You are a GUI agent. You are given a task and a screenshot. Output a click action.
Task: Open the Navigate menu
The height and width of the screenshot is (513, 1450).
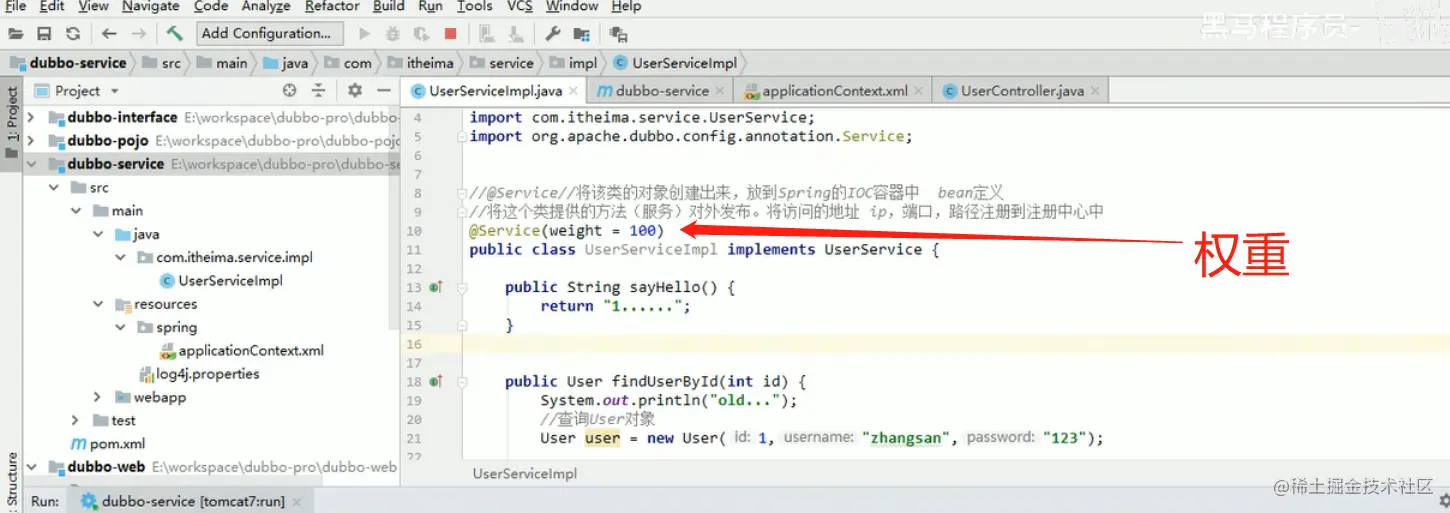(x=151, y=6)
